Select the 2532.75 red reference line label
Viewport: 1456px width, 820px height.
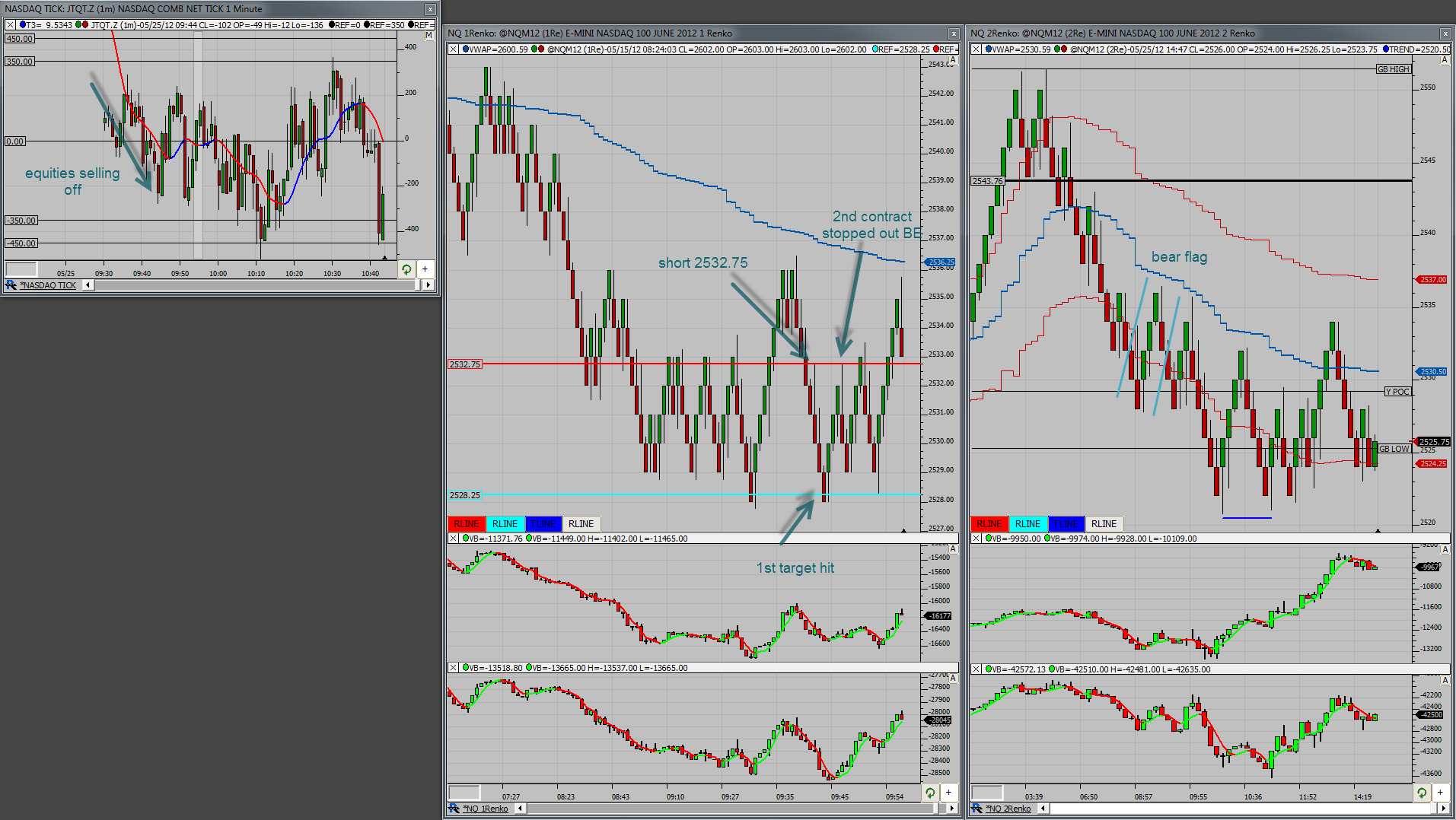click(x=465, y=364)
